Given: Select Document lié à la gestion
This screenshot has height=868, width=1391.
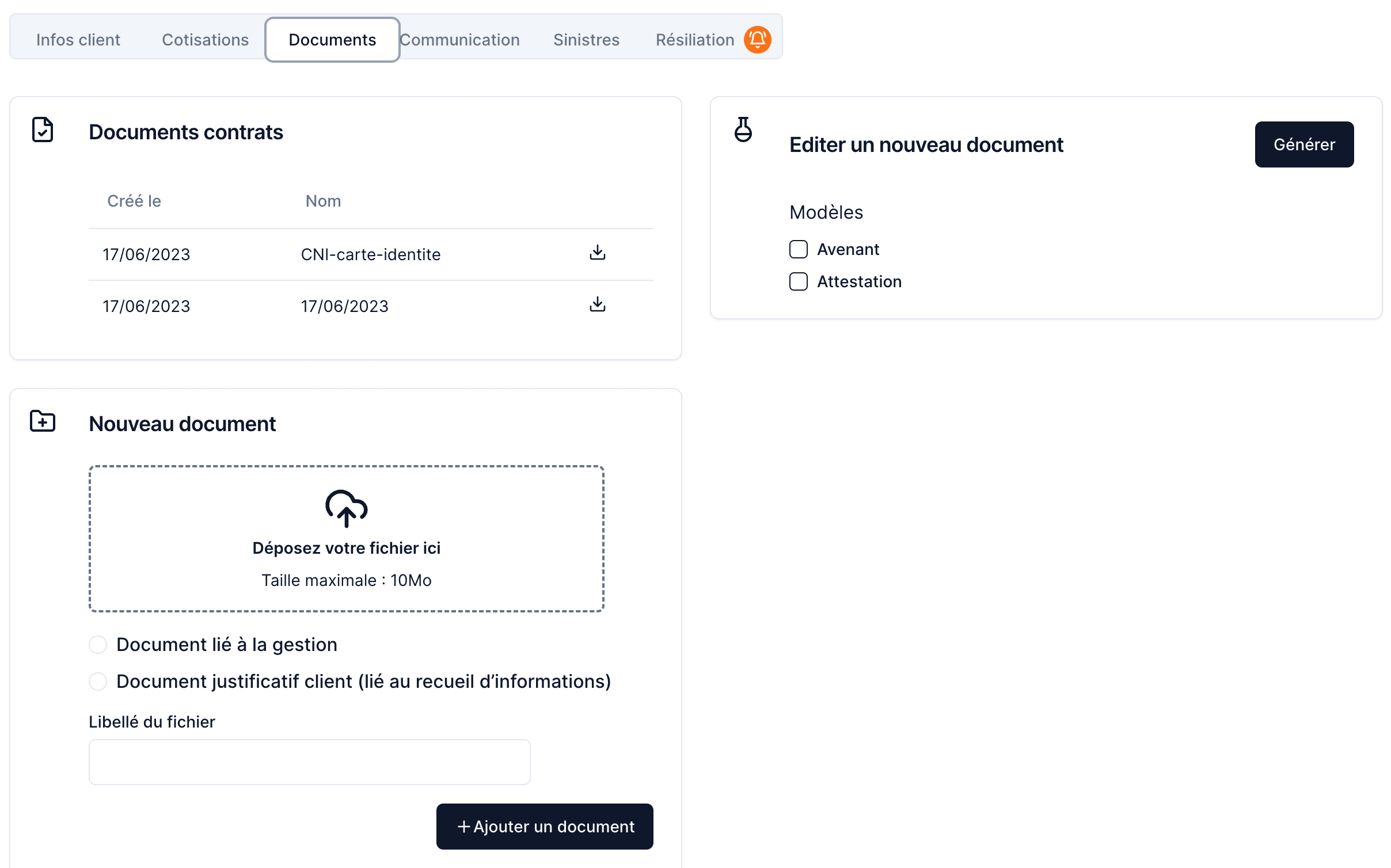Looking at the screenshot, I should (98, 645).
